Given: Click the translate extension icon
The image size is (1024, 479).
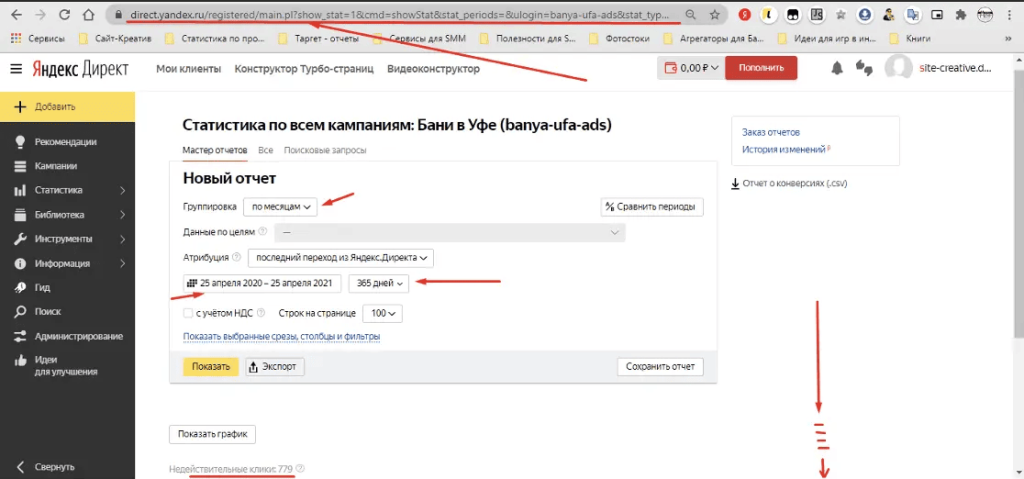Looking at the screenshot, I should click(x=913, y=14).
